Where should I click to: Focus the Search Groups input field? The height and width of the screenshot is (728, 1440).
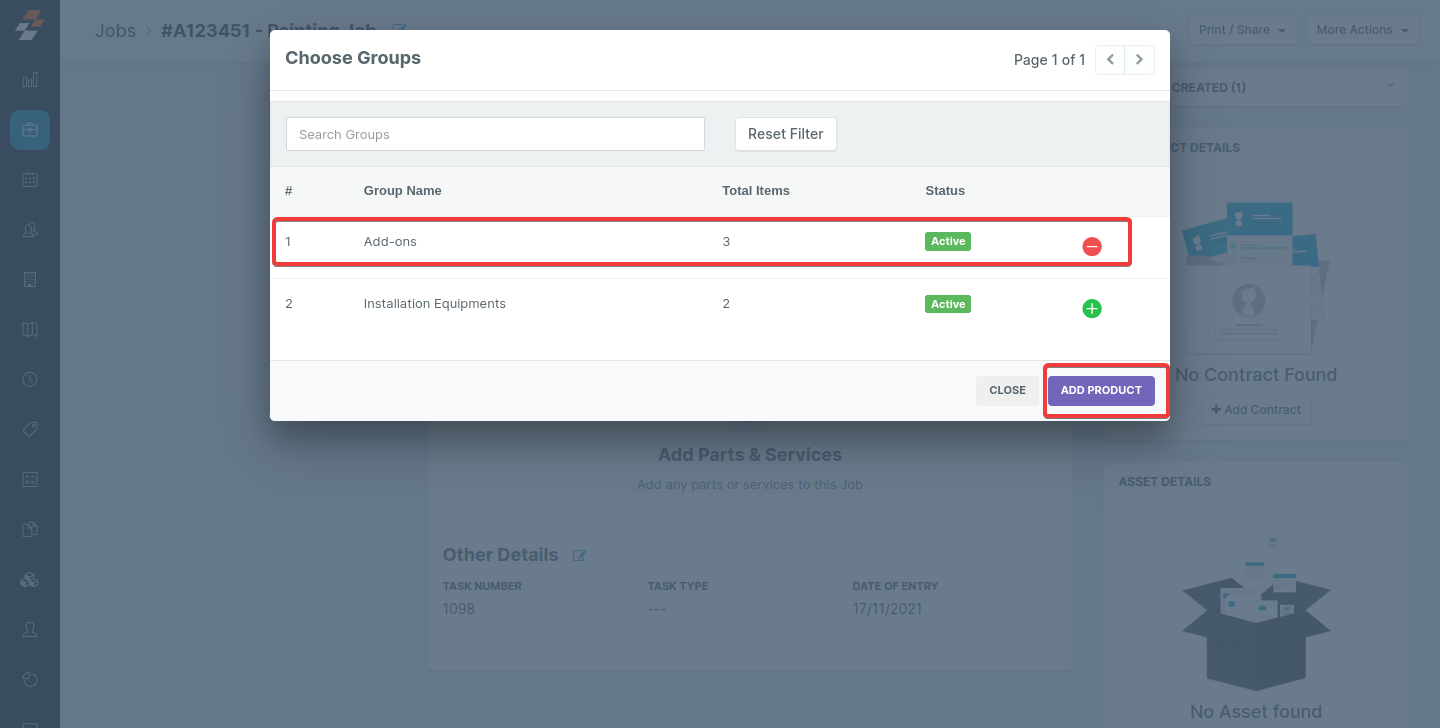tap(495, 134)
